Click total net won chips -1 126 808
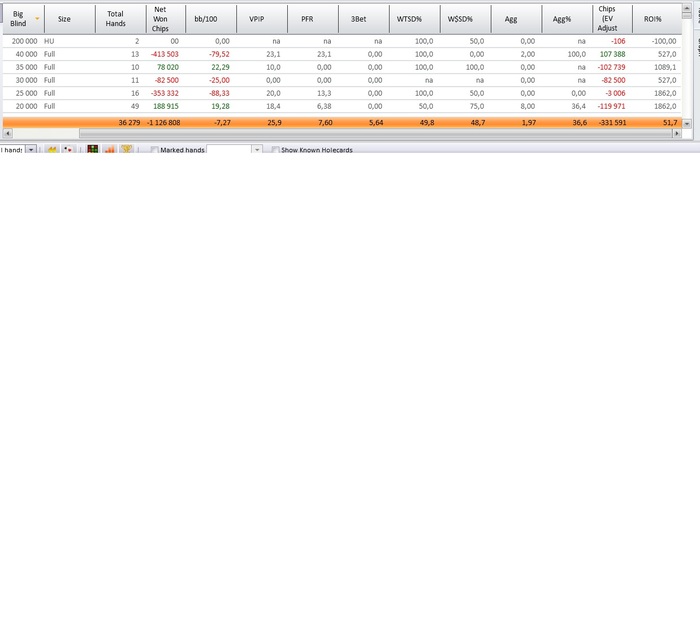This screenshot has width=700, height=642. [x=164, y=122]
